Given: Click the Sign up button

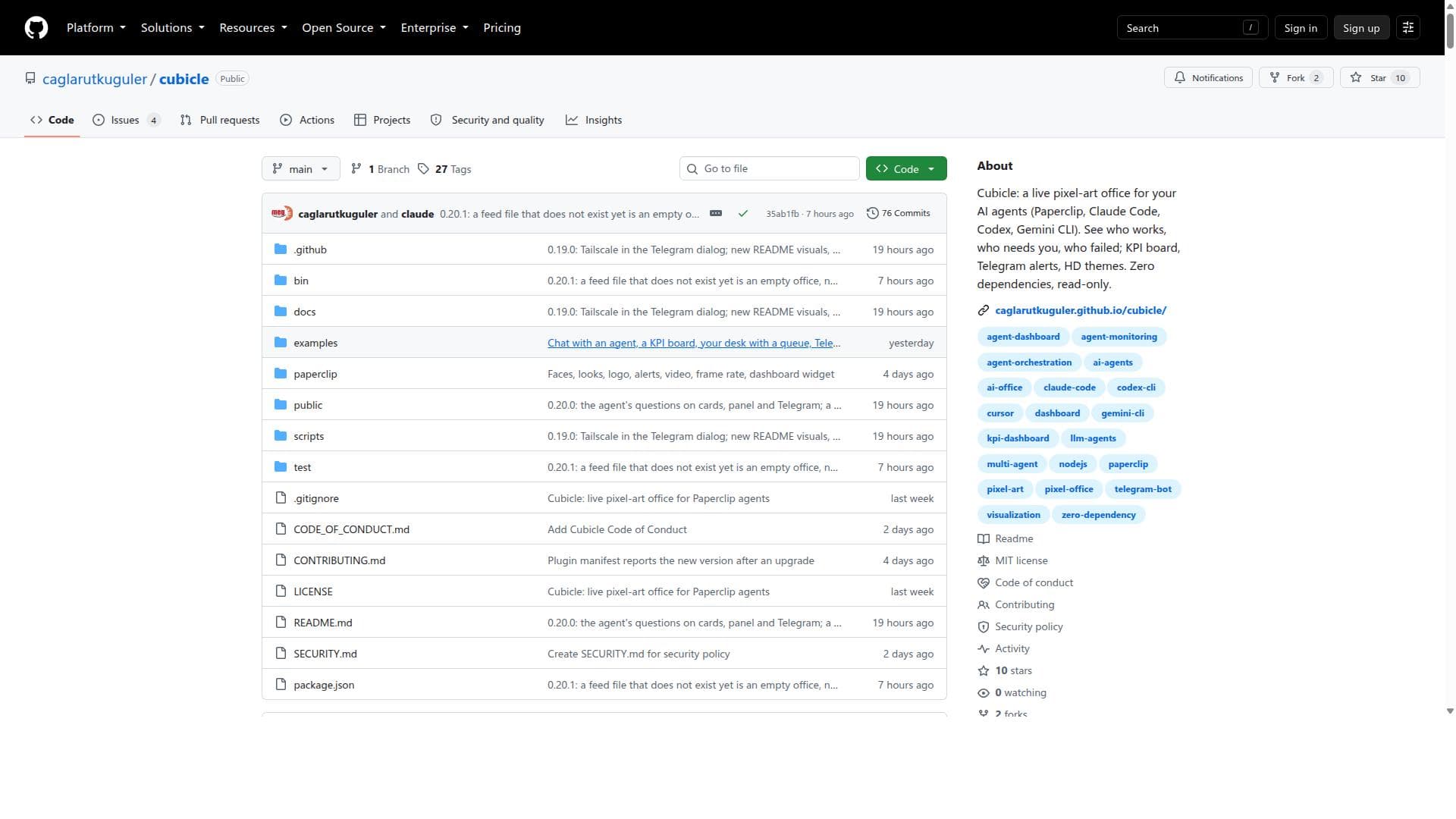Looking at the screenshot, I should tap(1361, 28).
